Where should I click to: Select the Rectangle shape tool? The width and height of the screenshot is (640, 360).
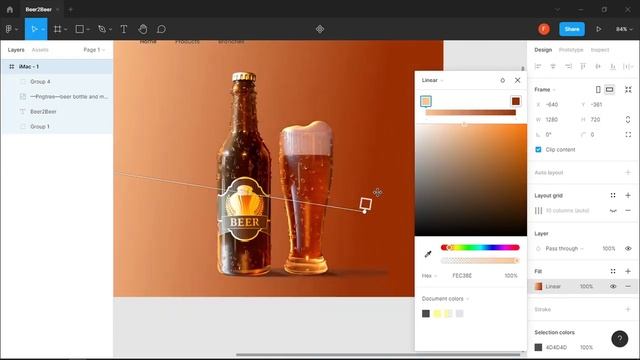click(x=80, y=29)
